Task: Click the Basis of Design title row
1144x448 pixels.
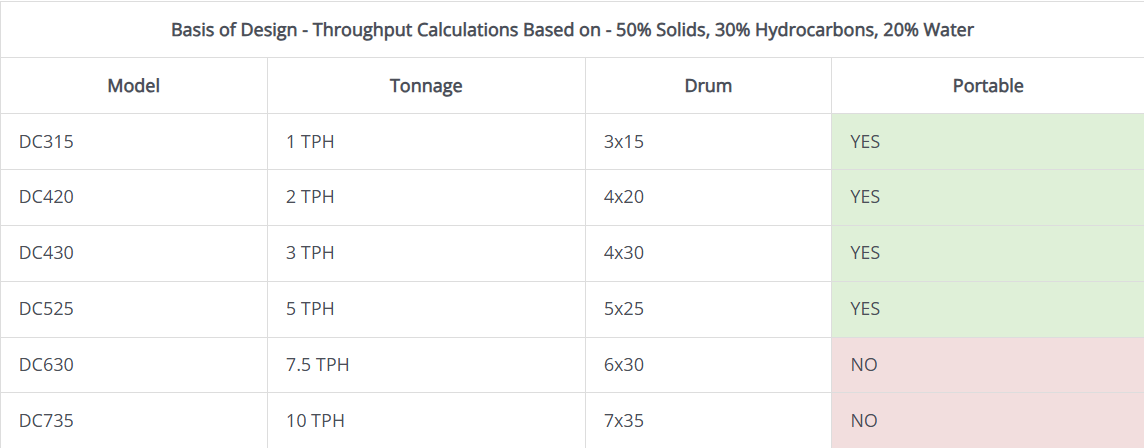Action: tap(572, 29)
